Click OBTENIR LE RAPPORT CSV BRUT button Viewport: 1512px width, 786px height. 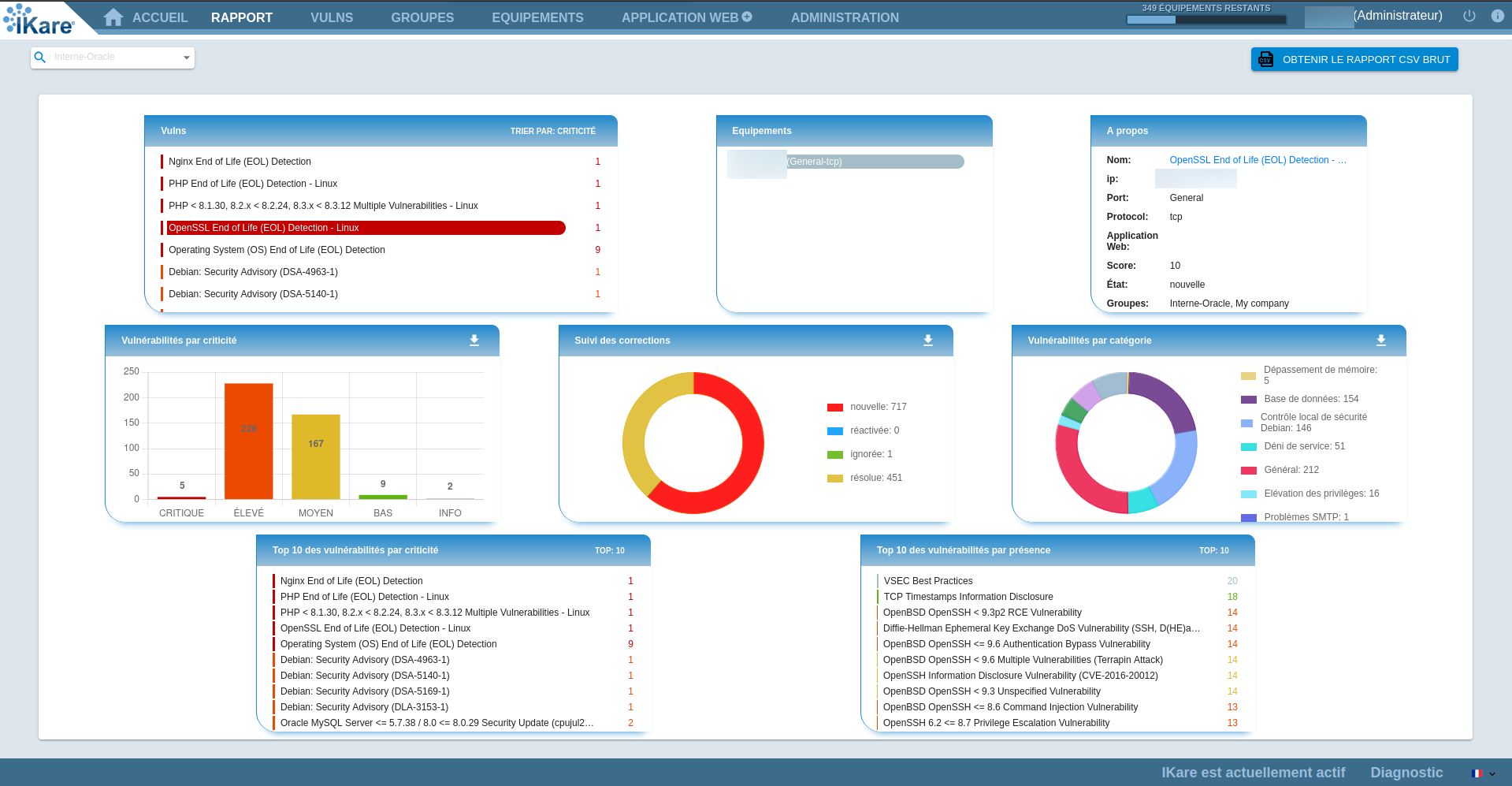click(1354, 59)
